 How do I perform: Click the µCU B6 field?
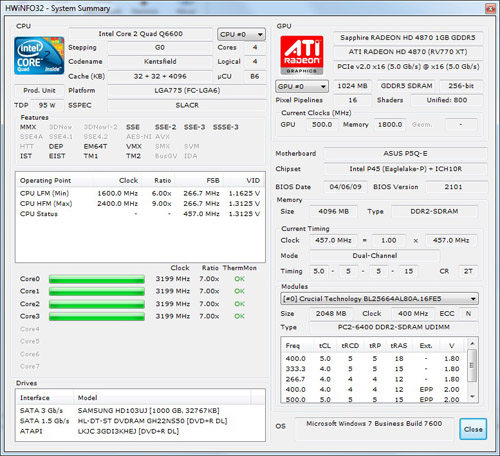coord(255,76)
